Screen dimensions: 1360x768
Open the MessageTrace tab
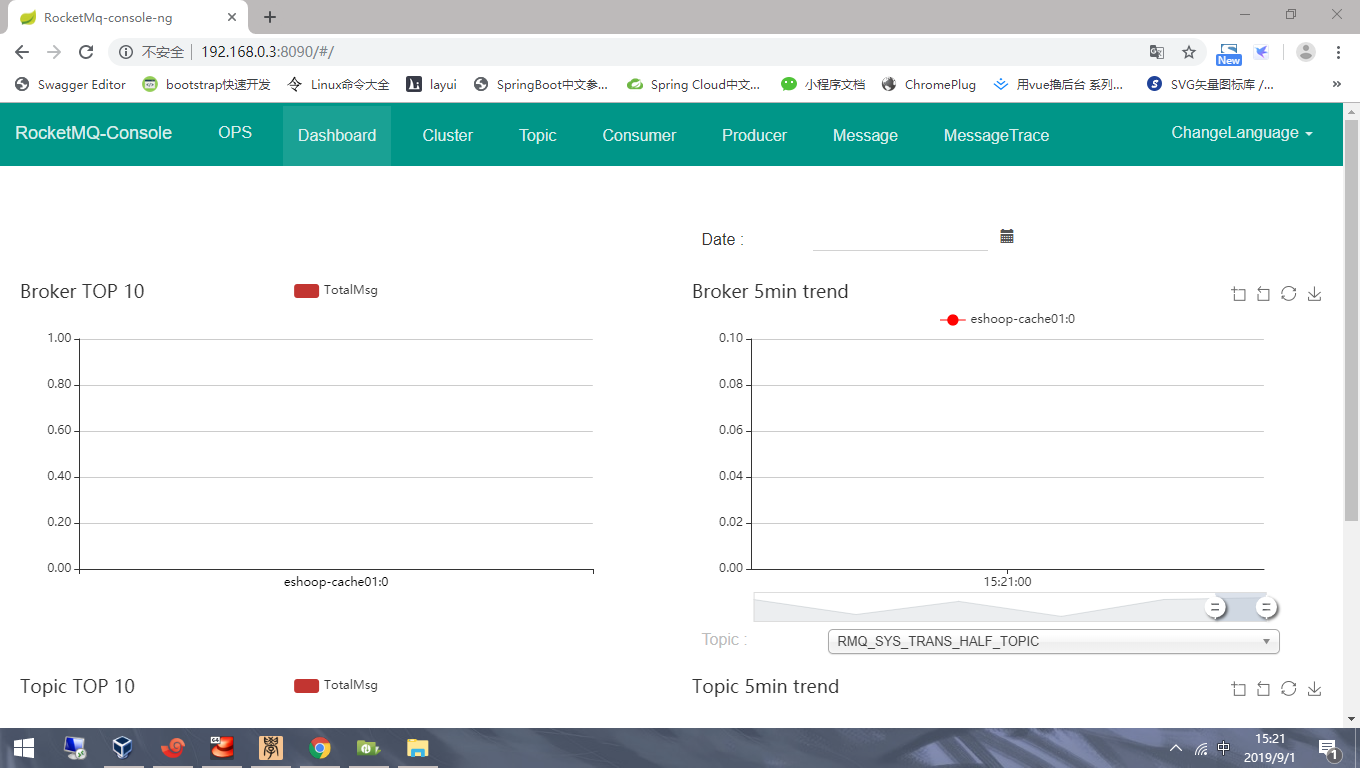[x=996, y=136]
